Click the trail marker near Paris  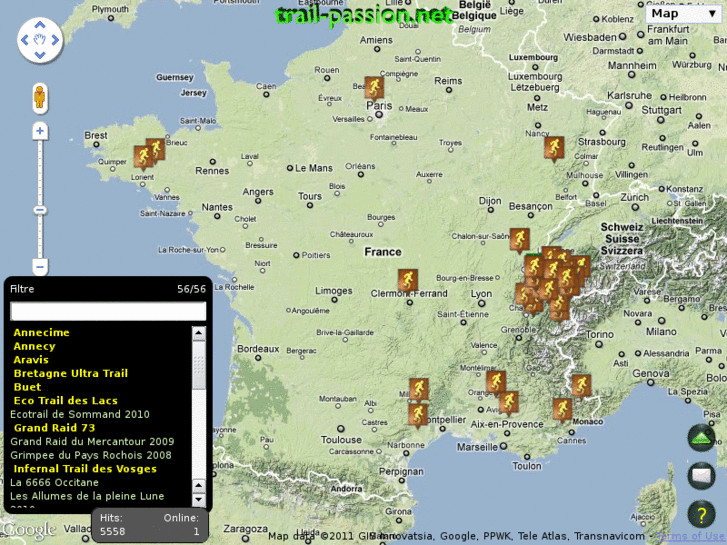(374, 88)
